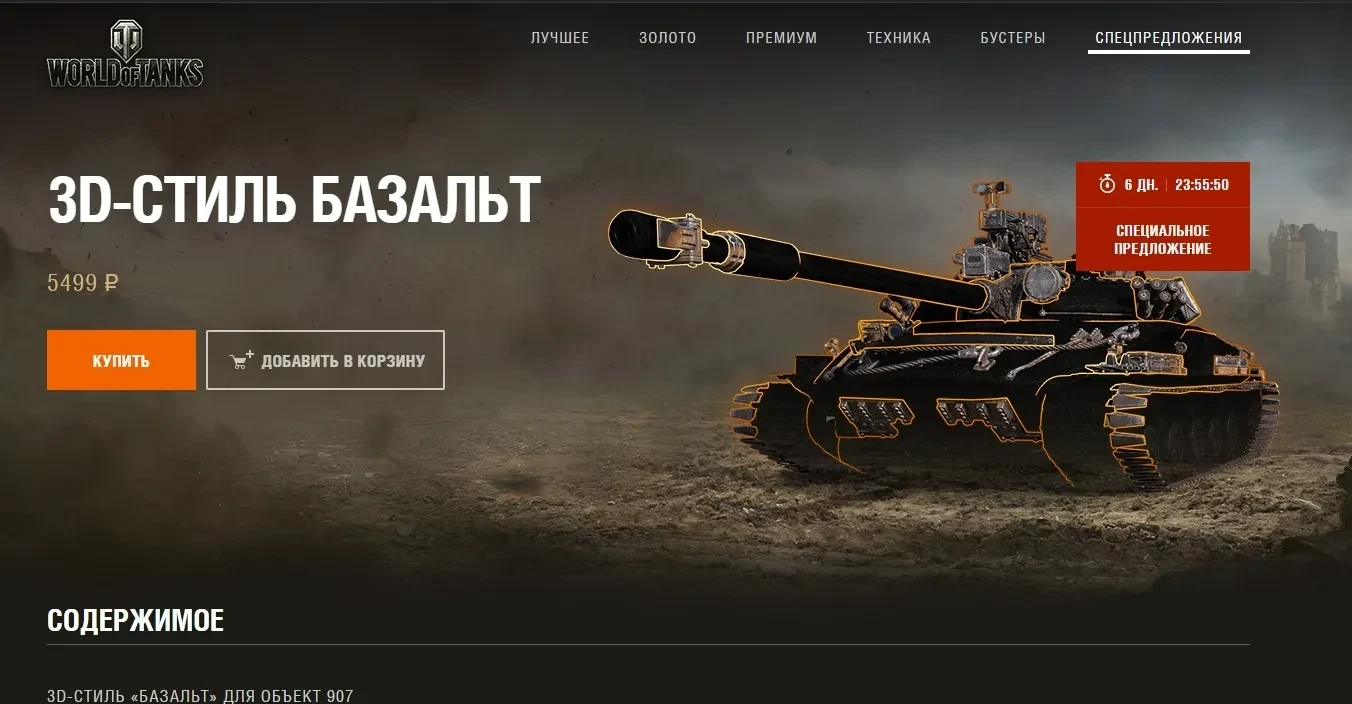Click the stopwatch icon in offer timer
1352x704 pixels.
(x=1106, y=184)
